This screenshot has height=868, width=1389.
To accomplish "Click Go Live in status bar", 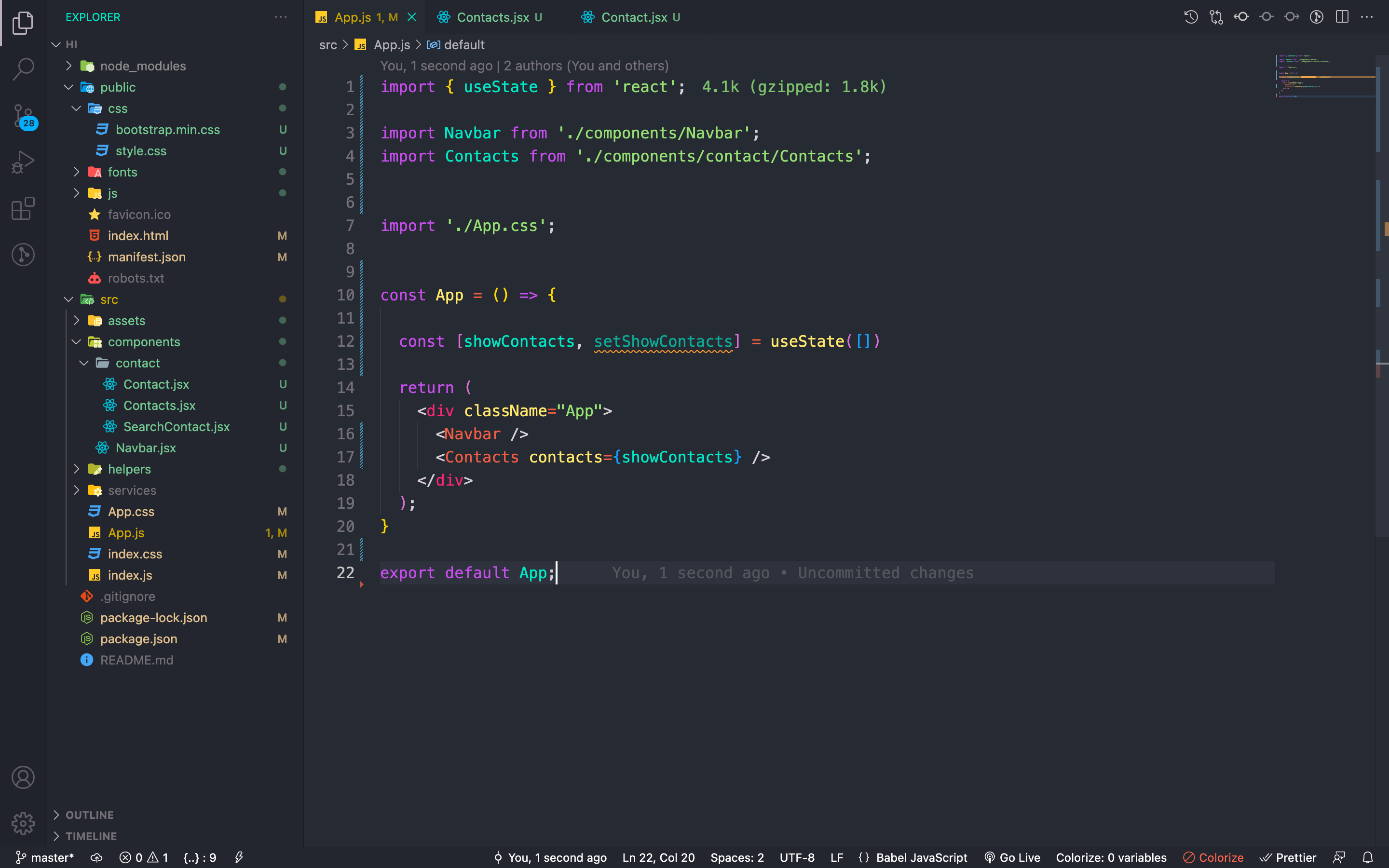I will click(x=1012, y=858).
